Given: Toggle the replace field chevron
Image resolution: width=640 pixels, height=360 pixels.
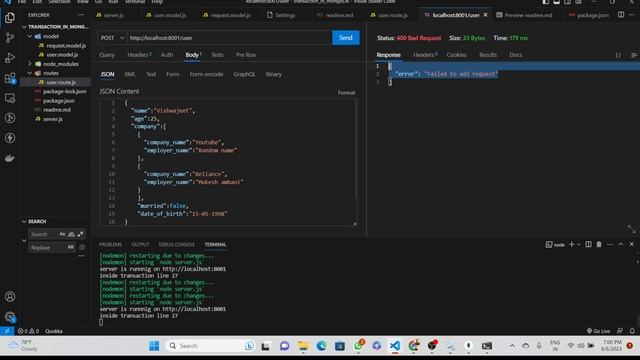Looking at the screenshot, I should pyautogui.click(x=24, y=241).
